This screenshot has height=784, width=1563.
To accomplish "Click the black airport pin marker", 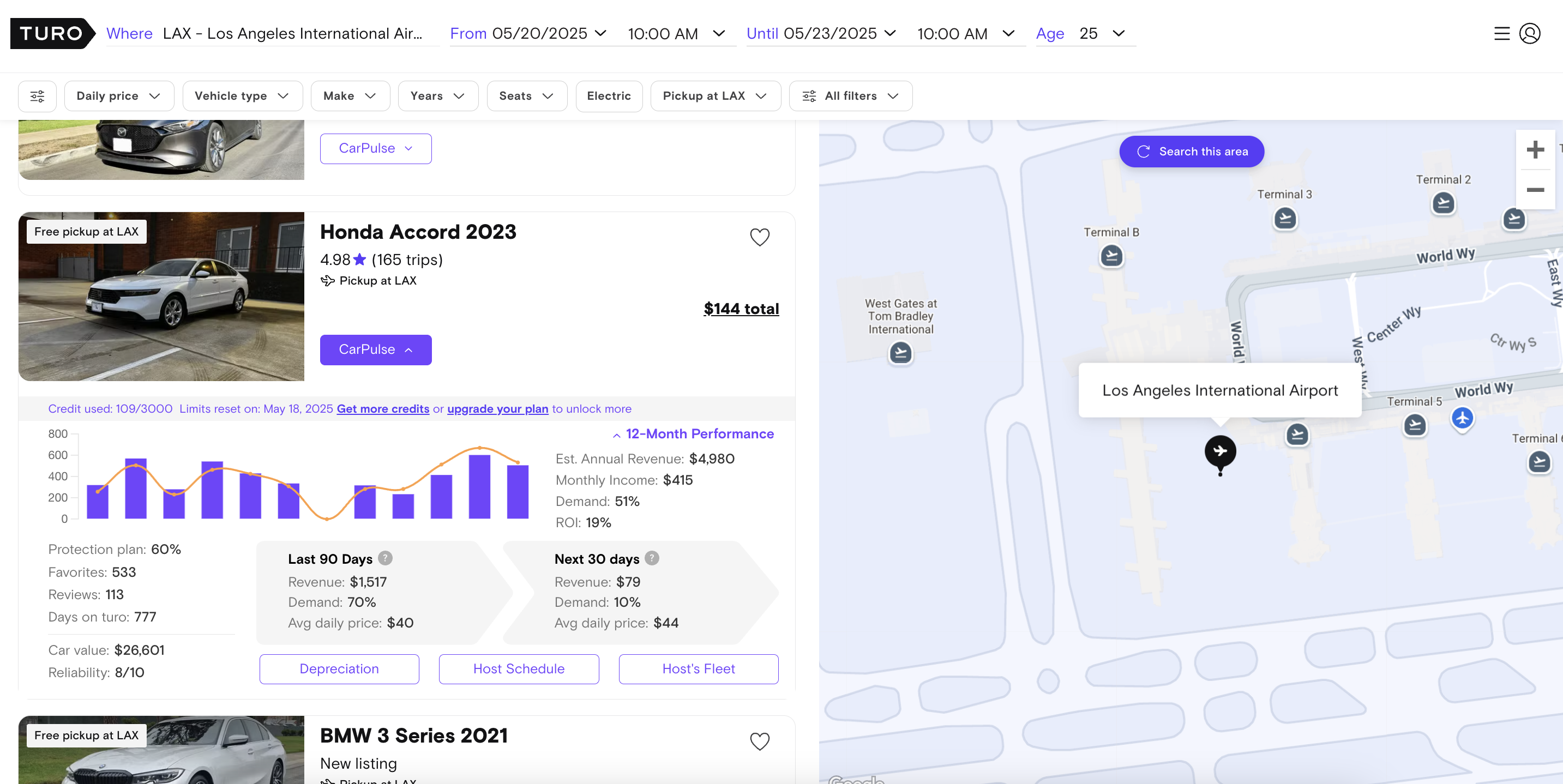I will point(1220,454).
